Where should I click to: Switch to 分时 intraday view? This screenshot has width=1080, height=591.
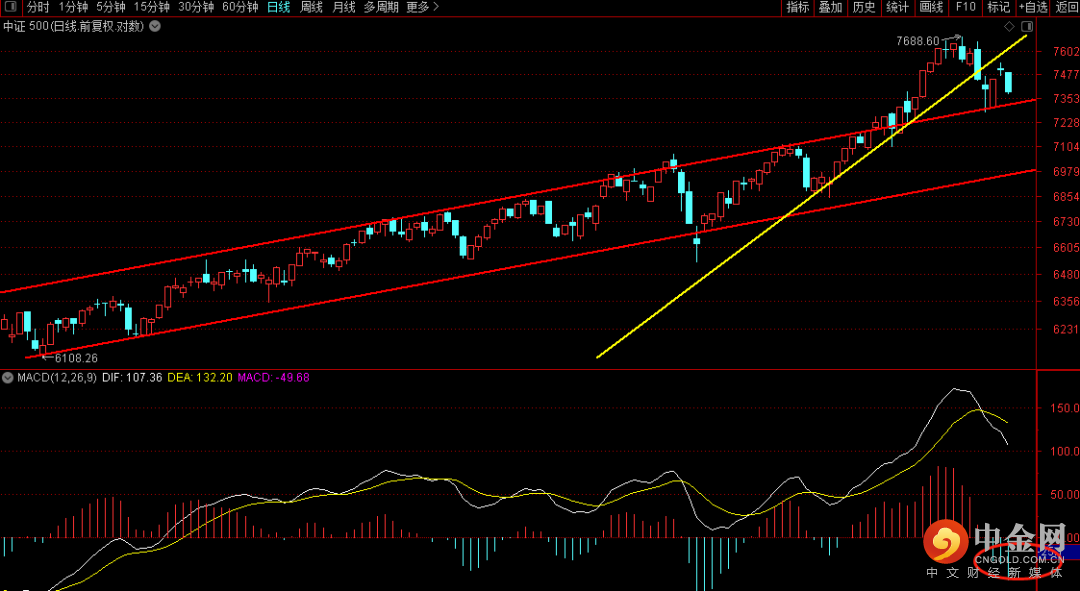(x=38, y=7)
